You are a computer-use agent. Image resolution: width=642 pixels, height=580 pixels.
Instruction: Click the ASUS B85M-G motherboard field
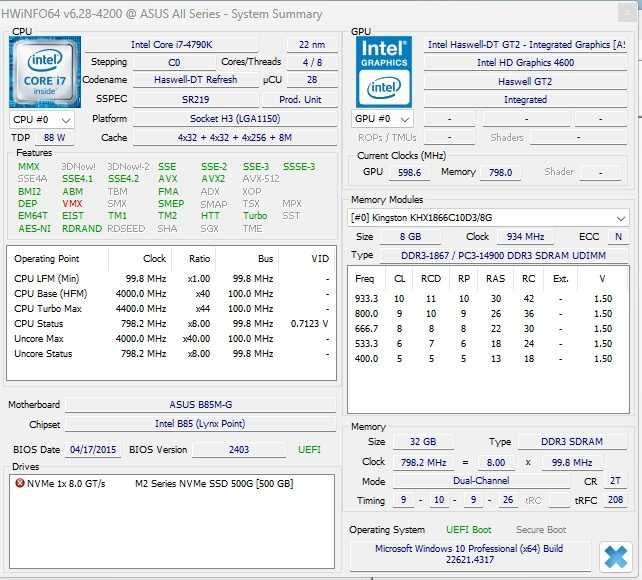(201, 405)
